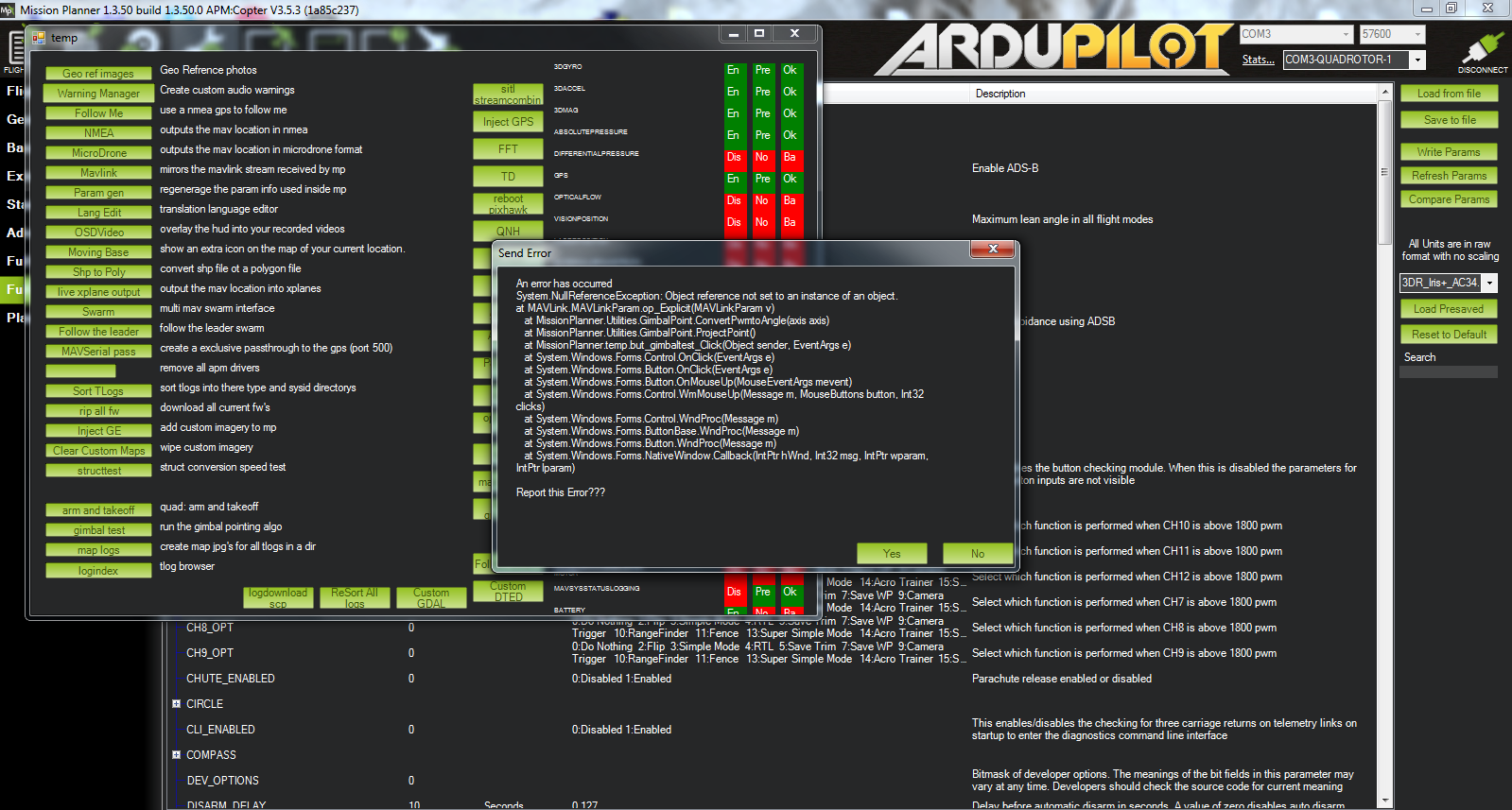1512x810 pixels.
Task: Click the Save to file button
Action: (x=1449, y=120)
